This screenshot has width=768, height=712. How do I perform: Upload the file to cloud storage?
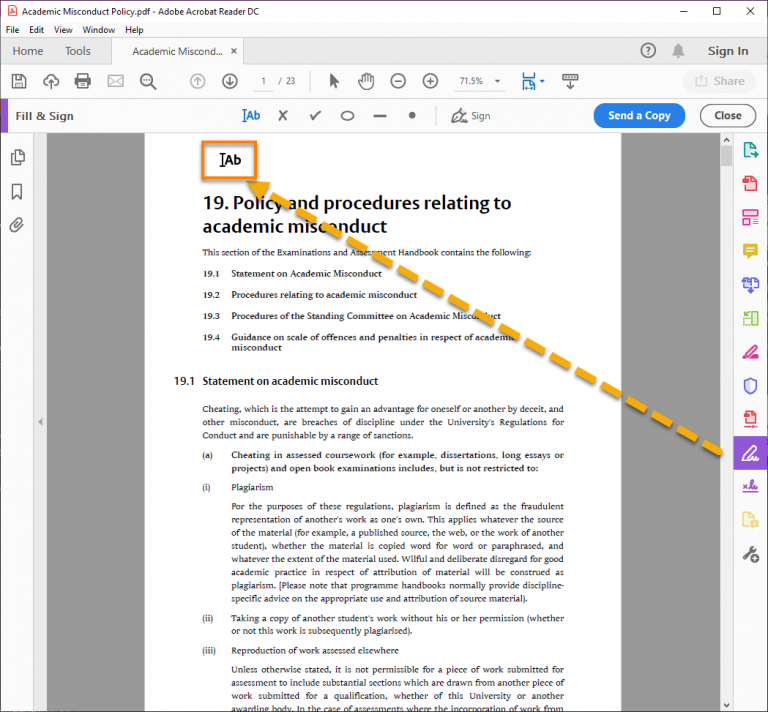51,81
